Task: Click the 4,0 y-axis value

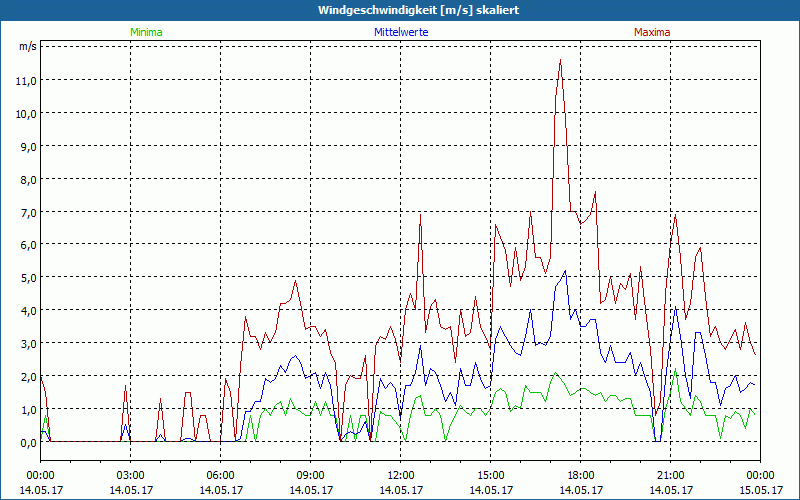Action: click(29, 311)
